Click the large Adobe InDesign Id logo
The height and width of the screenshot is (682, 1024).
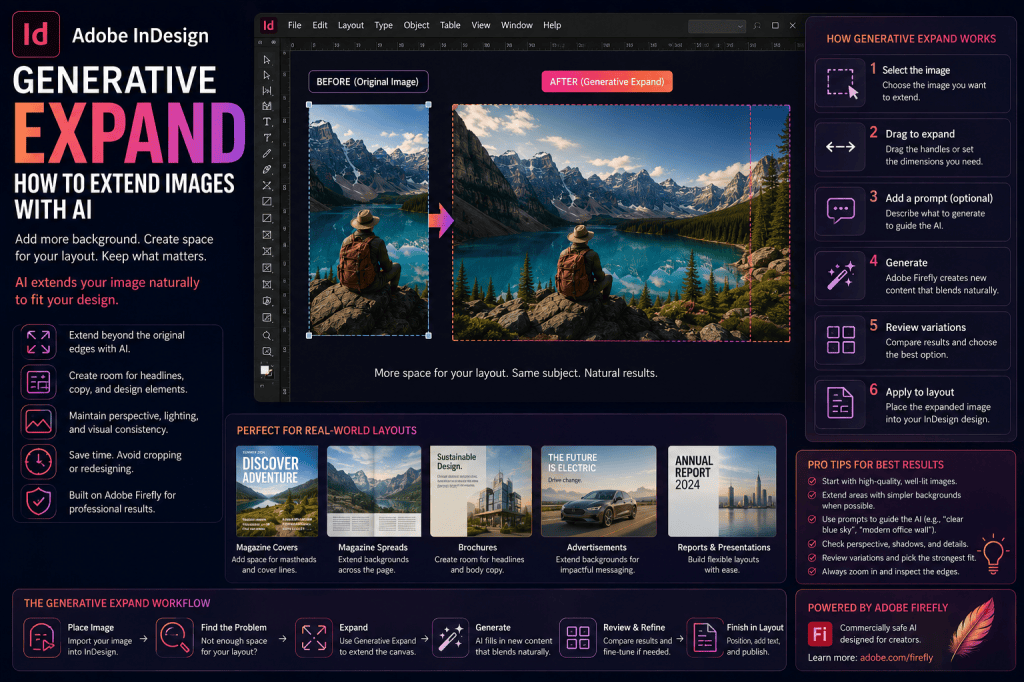36,35
